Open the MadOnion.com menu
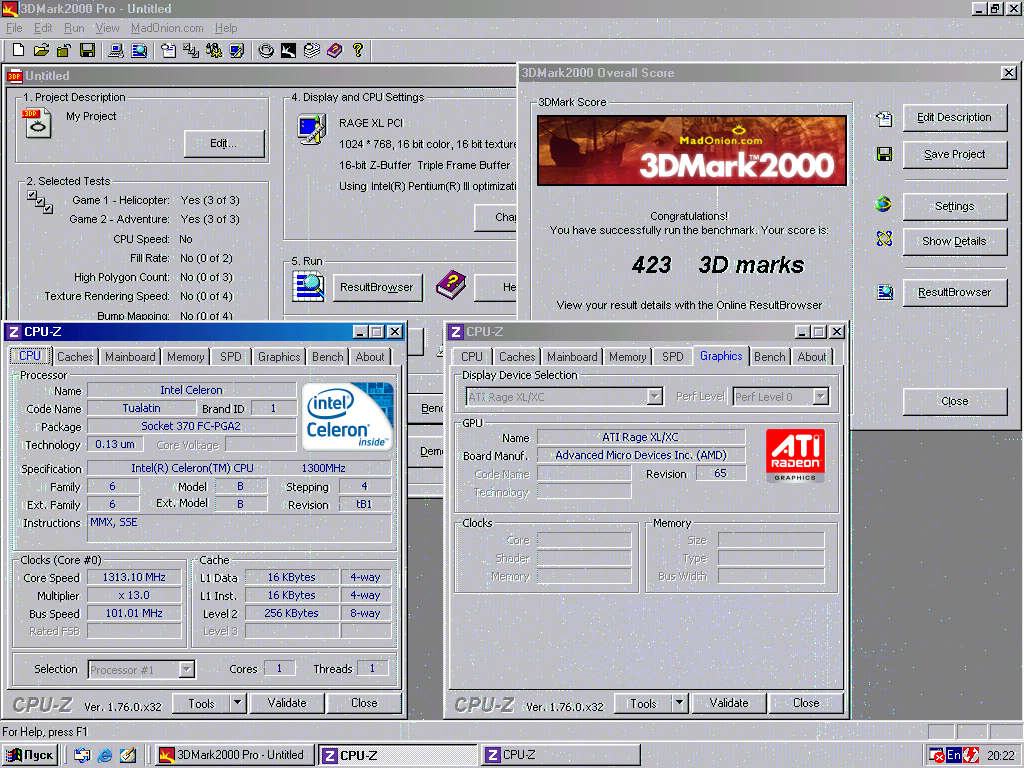 [167, 28]
